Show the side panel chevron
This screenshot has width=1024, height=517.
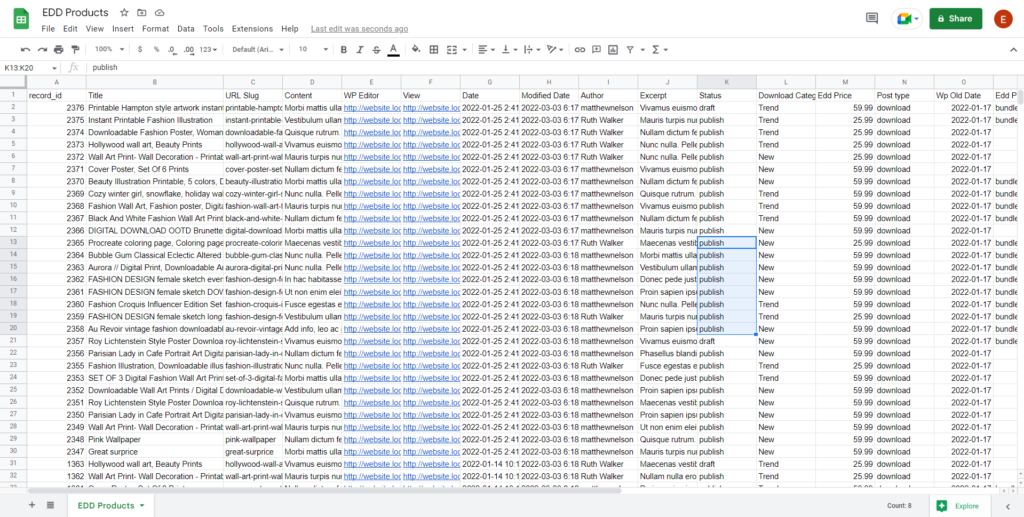click(1008, 506)
